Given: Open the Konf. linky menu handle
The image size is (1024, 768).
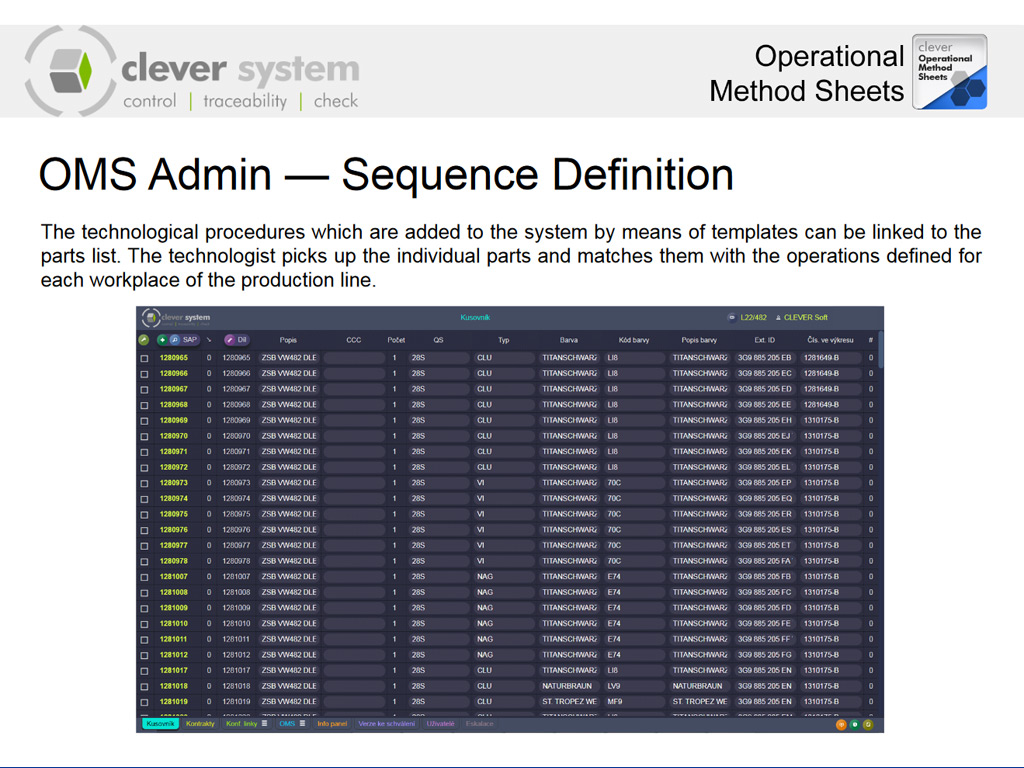Looking at the screenshot, I should [264, 724].
